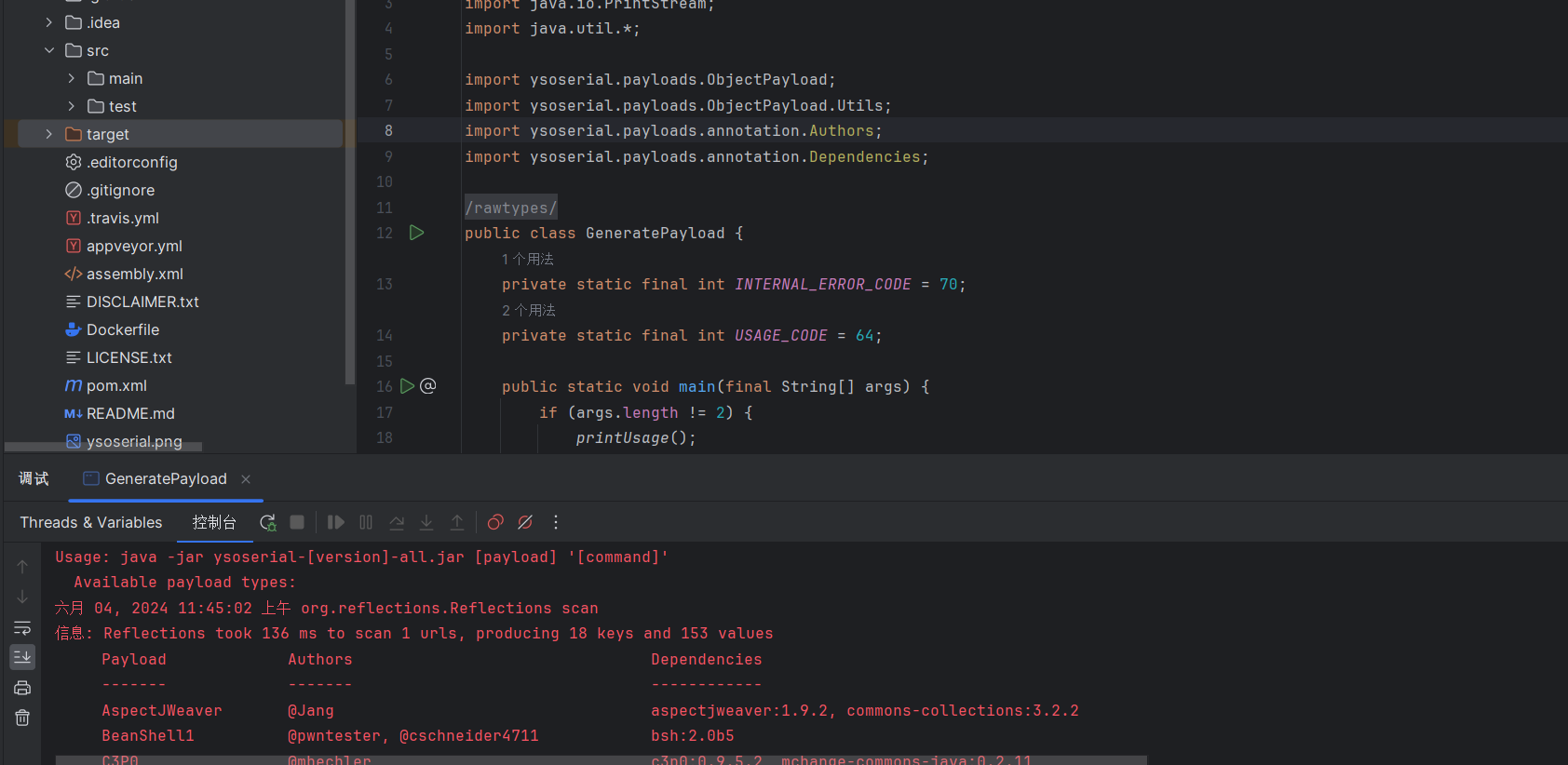
Task: Click line number 8 in gutter
Action: click(388, 131)
